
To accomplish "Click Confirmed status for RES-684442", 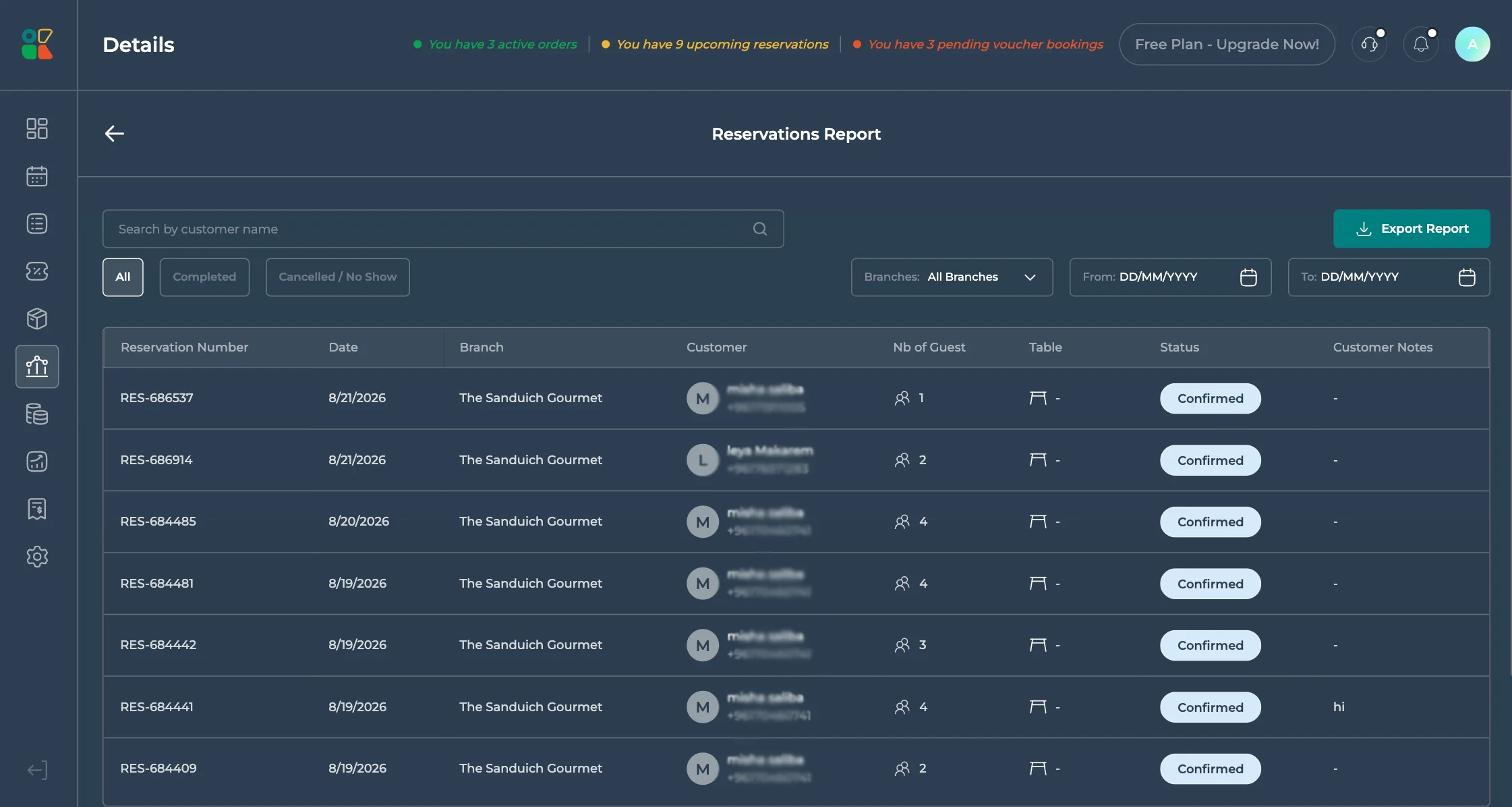I will [1211, 646].
